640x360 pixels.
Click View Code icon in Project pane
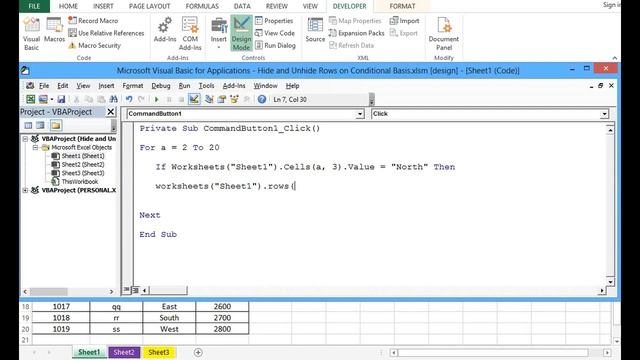[28, 125]
